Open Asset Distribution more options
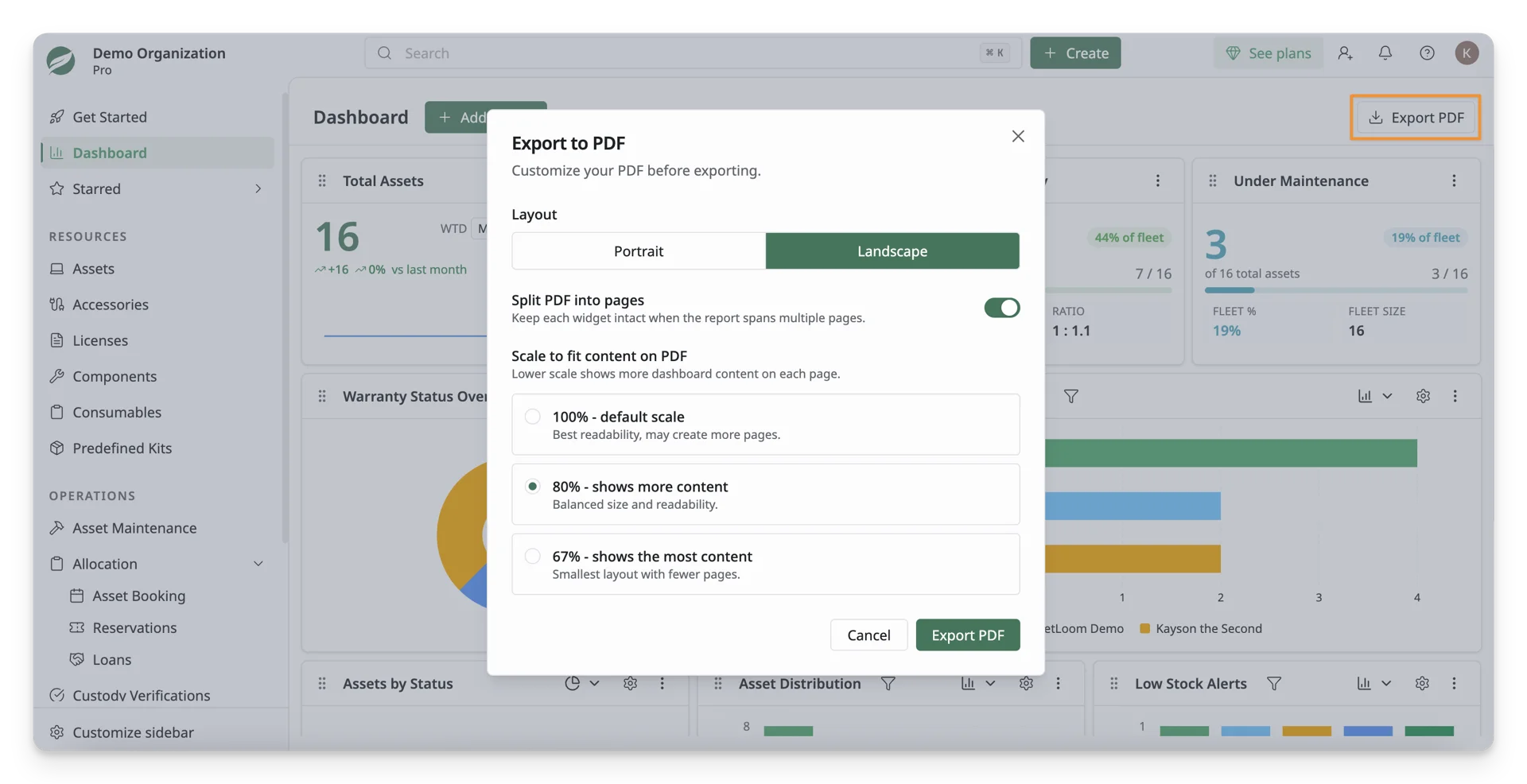This screenshot has width=1527, height=784. 1057,684
